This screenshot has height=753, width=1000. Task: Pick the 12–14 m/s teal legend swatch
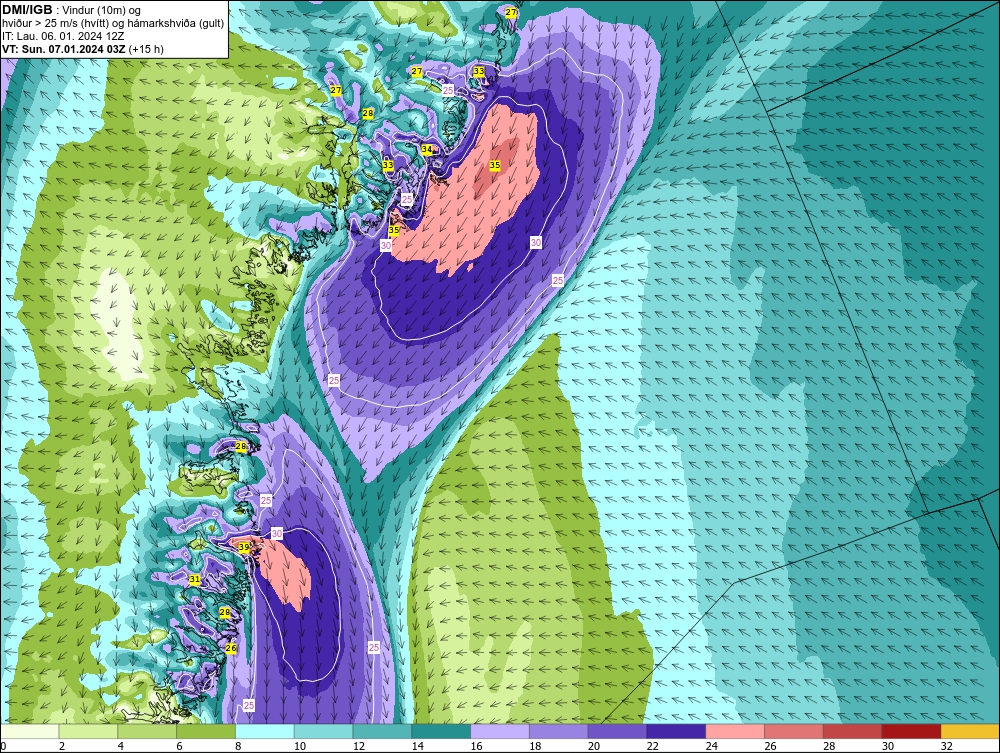point(382,731)
